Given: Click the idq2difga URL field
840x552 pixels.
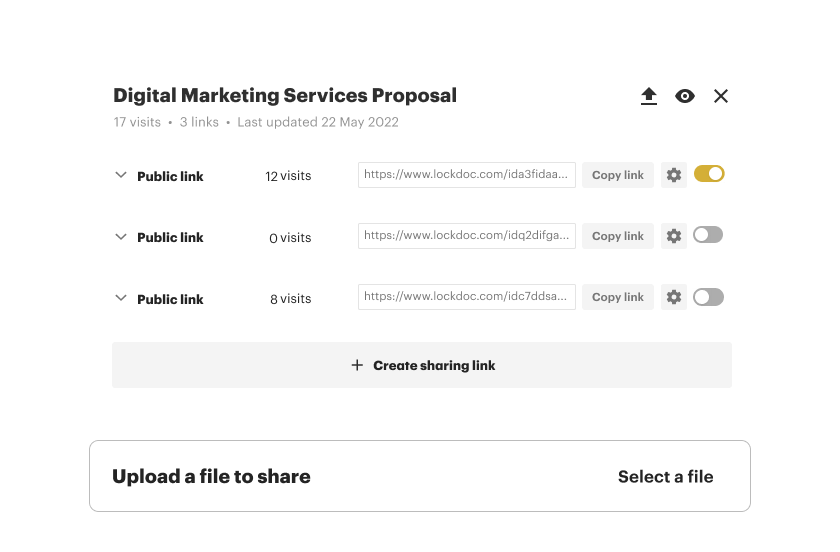Looking at the screenshot, I should (467, 236).
